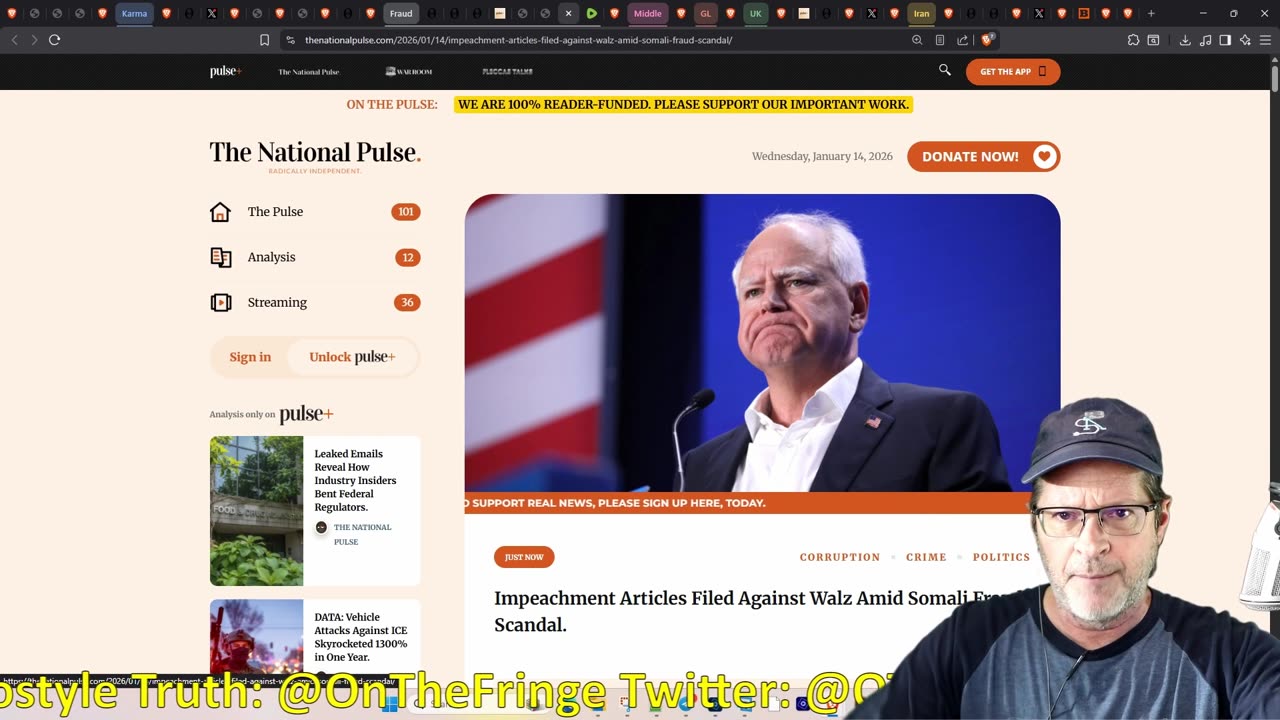The image size is (1280, 720).
Task: Click the Leaked Emails article thumbnail
Action: click(256, 510)
